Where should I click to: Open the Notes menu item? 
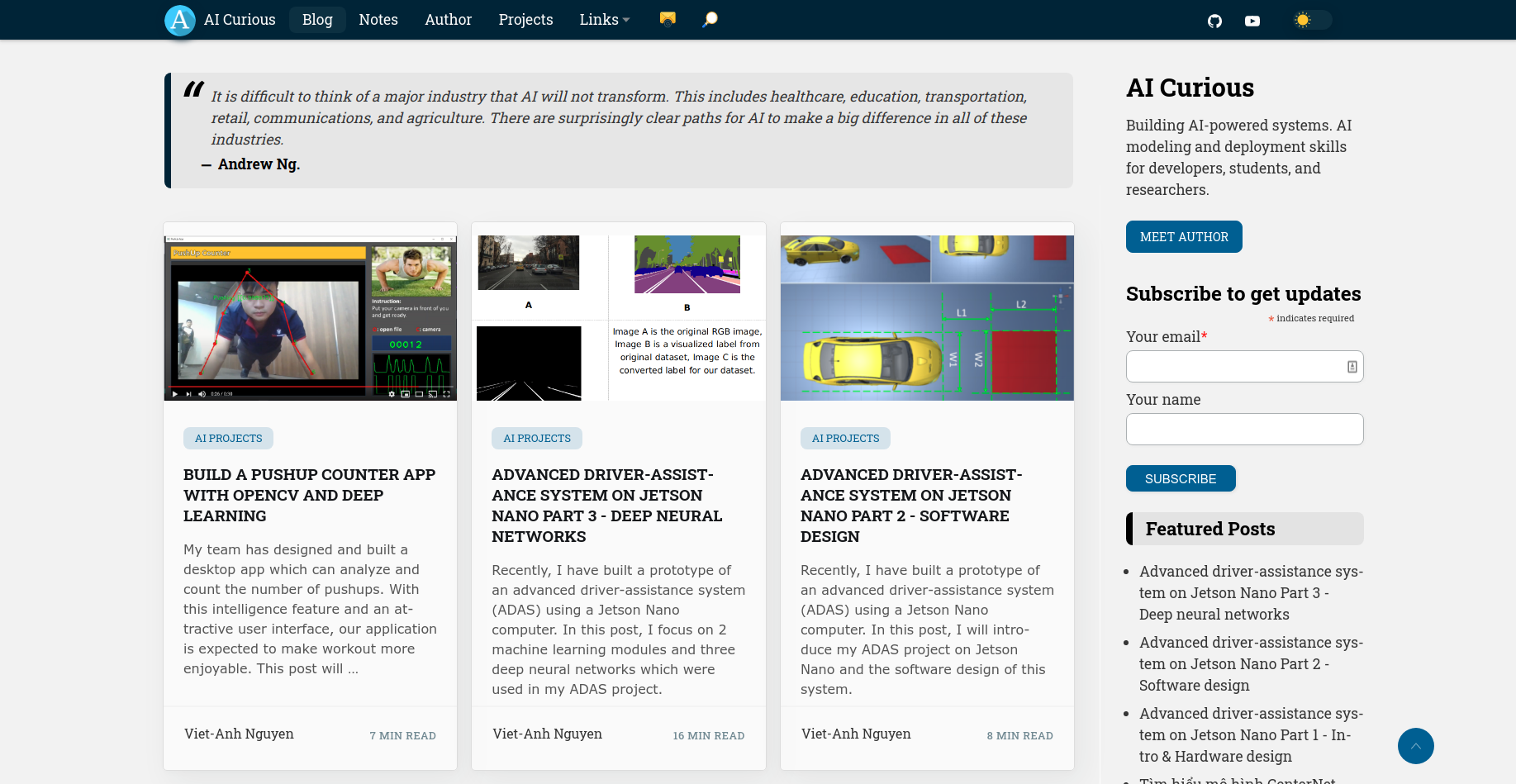[x=378, y=20]
